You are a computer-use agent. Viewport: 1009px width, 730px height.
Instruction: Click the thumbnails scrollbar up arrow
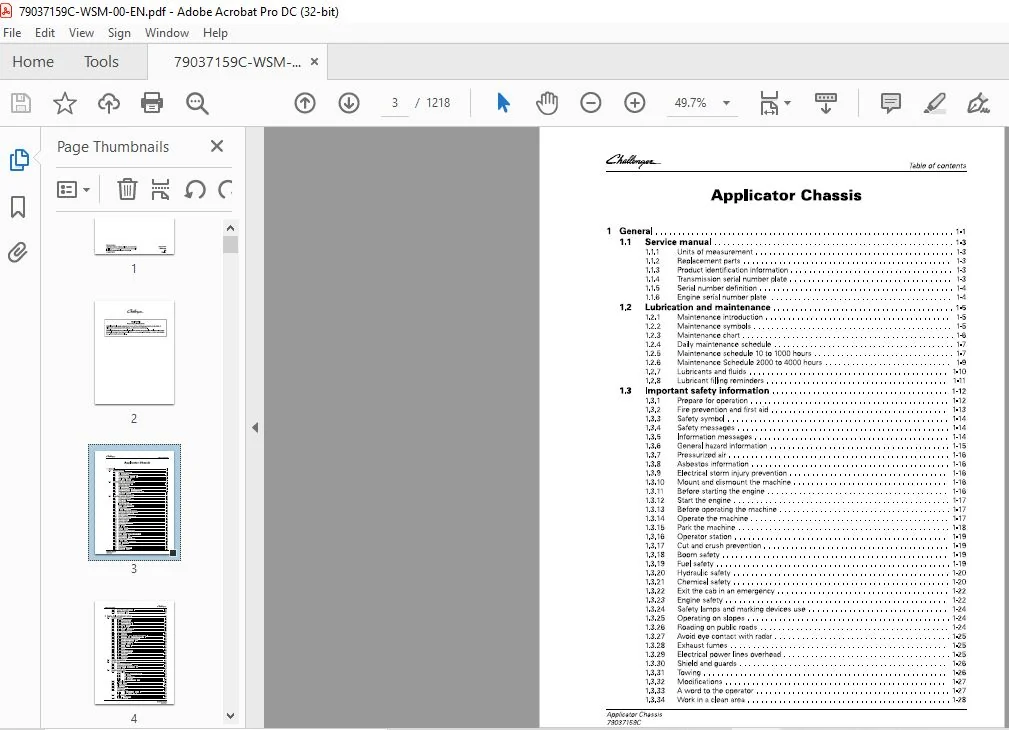[x=230, y=228]
